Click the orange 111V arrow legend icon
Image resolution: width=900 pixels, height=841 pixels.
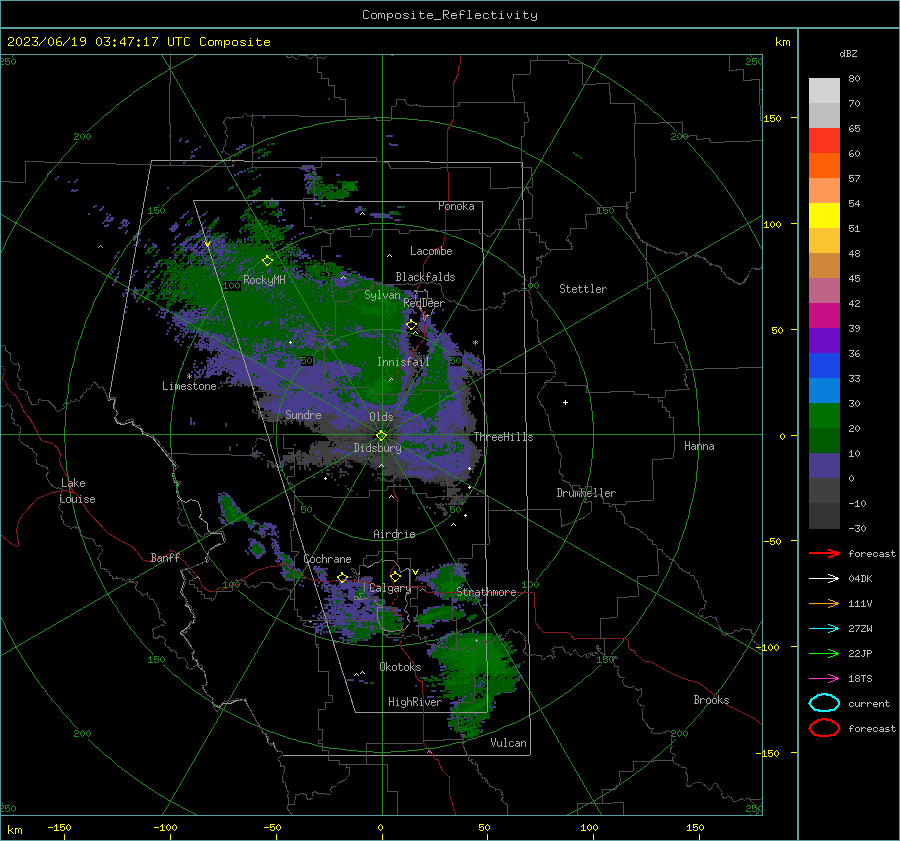coord(824,603)
